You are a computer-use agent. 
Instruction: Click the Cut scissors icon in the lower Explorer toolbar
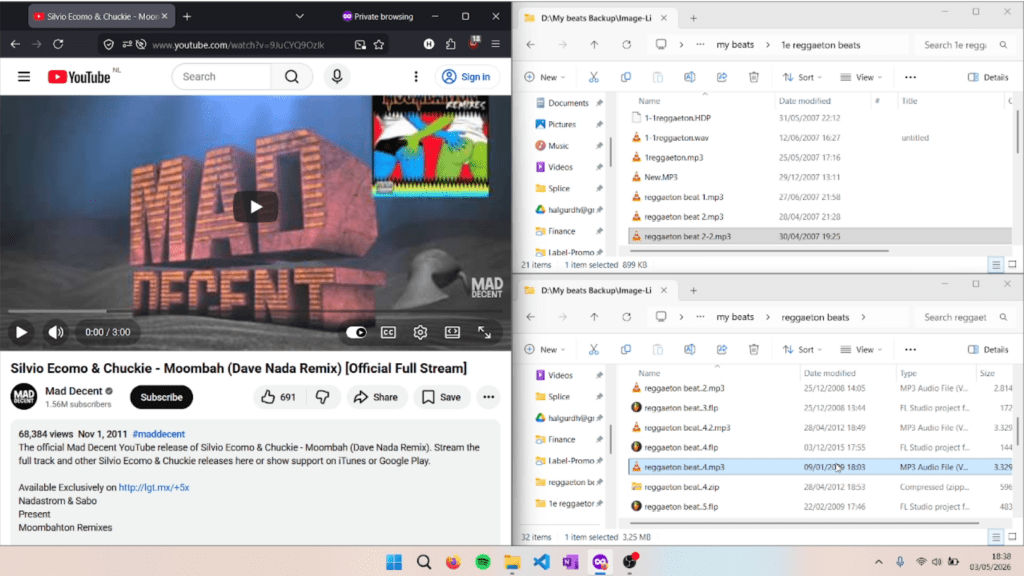point(594,349)
